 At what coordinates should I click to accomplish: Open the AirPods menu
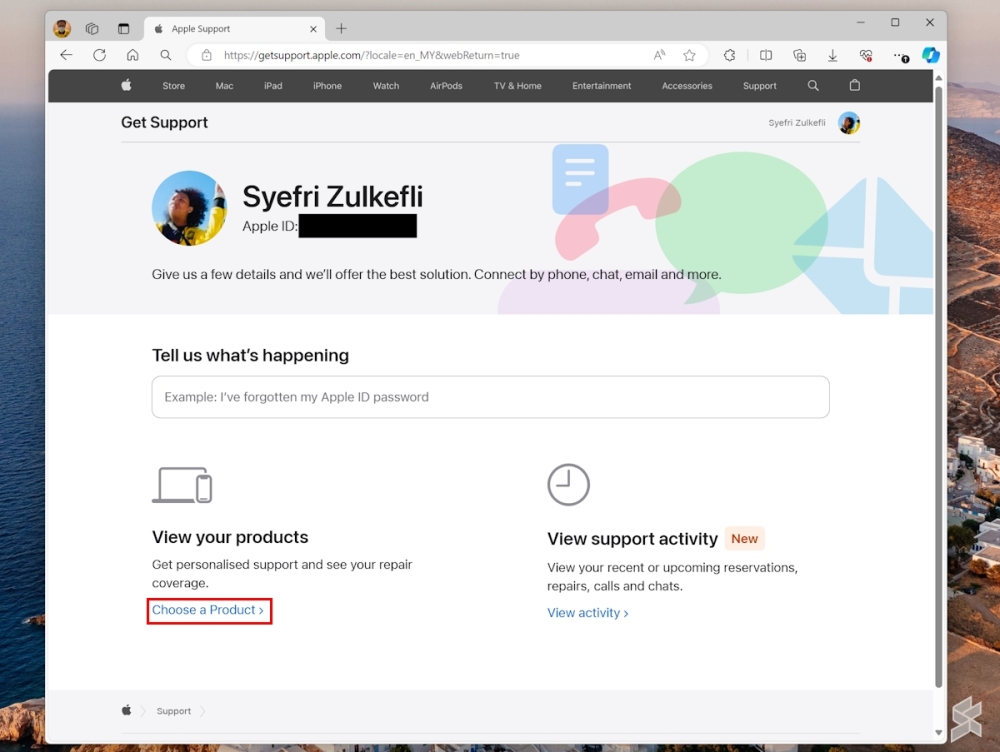446,85
